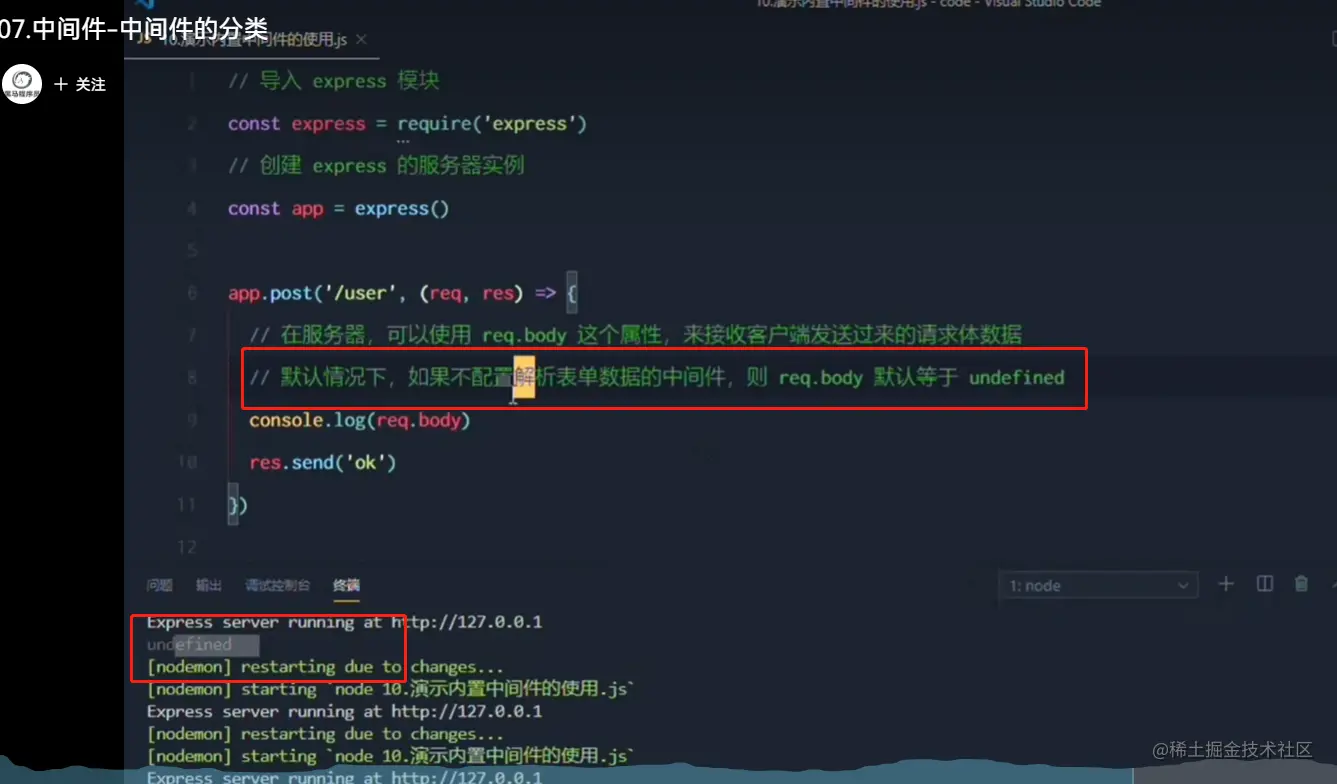This screenshot has height=784, width=1337.
Task: Click the split terminal icon
Action: (1265, 584)
